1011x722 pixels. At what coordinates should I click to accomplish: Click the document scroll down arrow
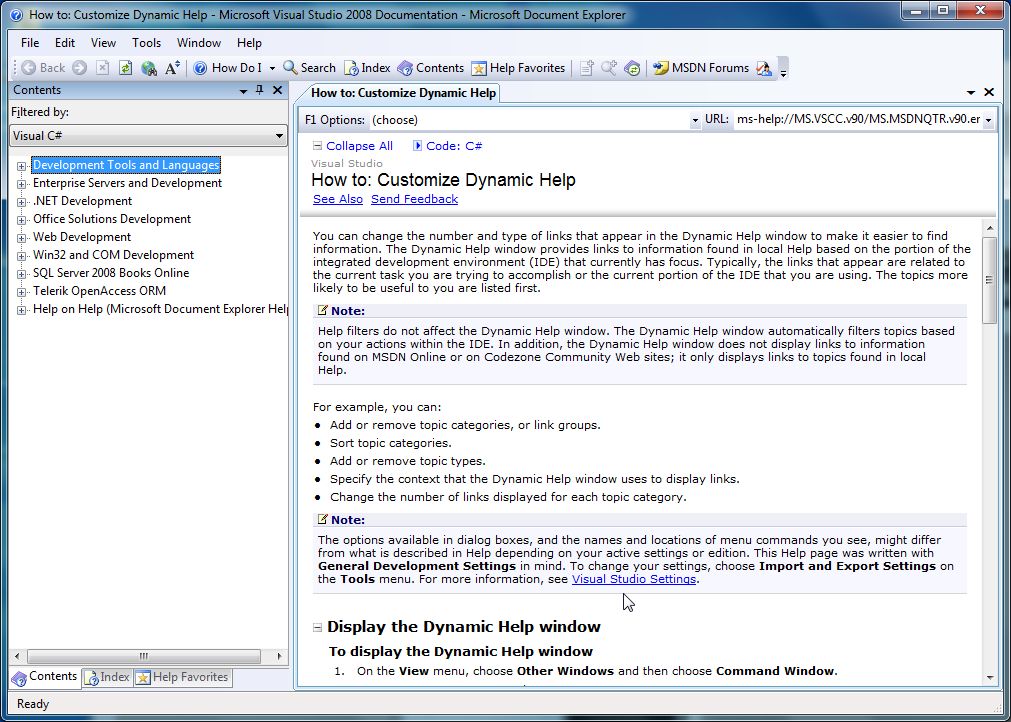tap(990, 678)
